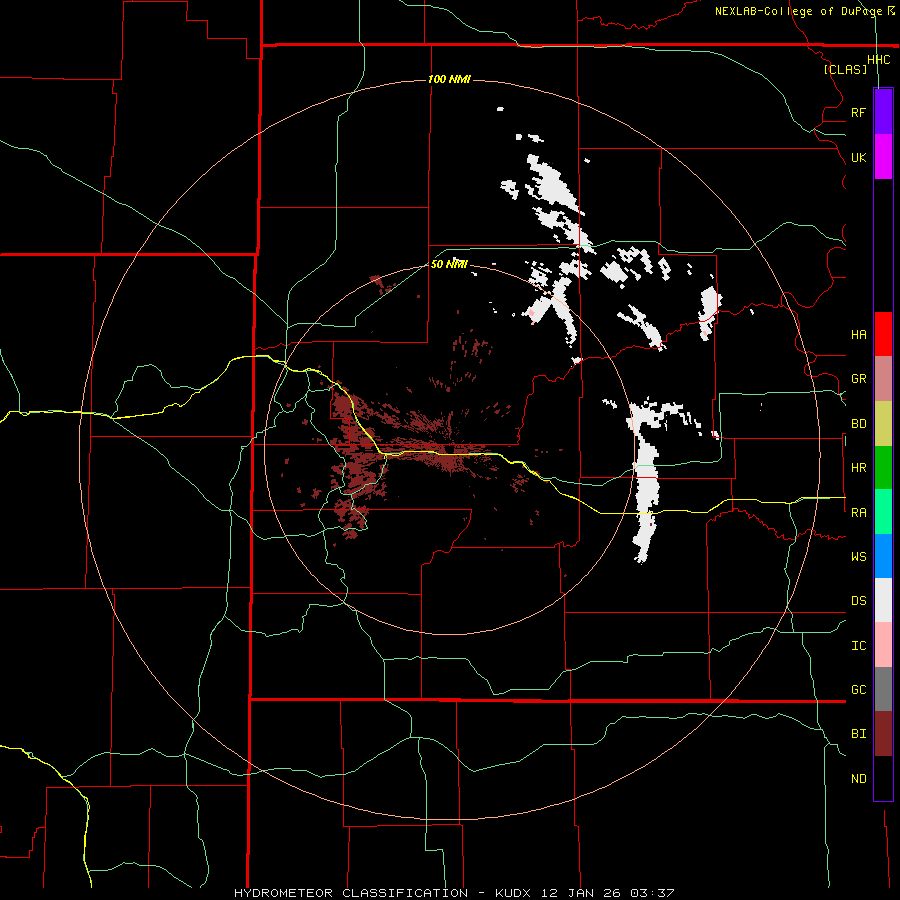The width and height of the screenshot is (900, 900).
Task: Click the HR green legend swatch
Action: 883,467
